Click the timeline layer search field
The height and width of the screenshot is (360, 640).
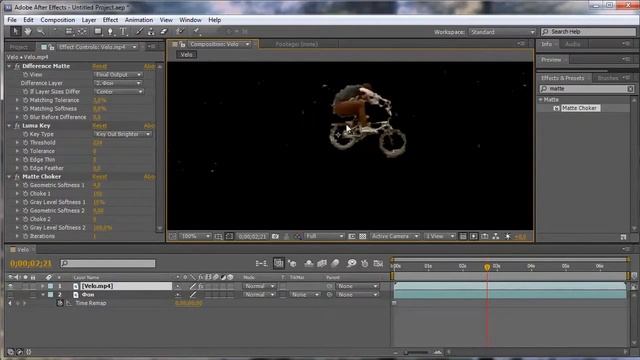(x=108, y=264)
